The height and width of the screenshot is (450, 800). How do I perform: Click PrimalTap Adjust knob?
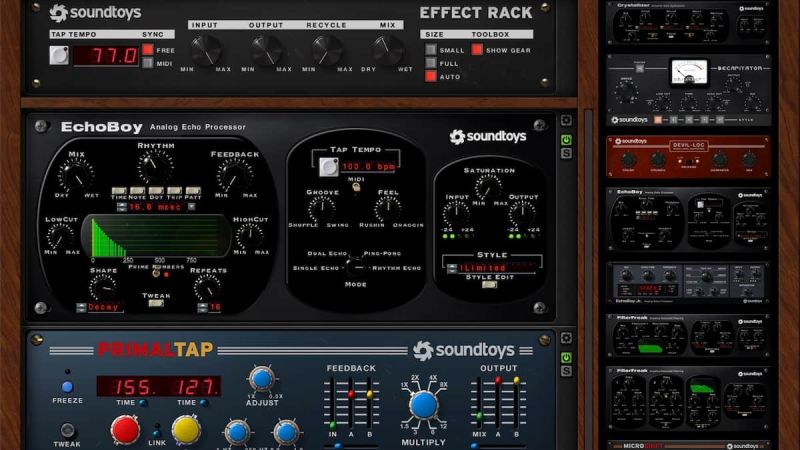[x=262, y=379]
